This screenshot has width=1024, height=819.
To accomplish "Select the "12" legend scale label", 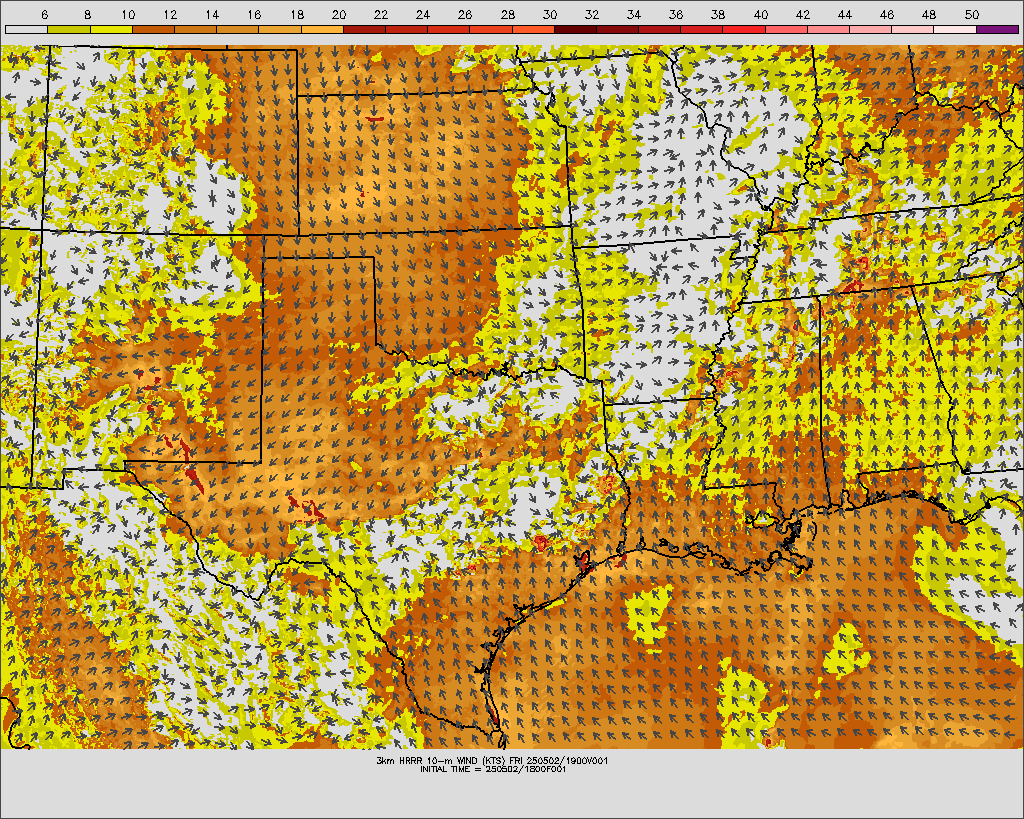I will click(x=170, y=14).
